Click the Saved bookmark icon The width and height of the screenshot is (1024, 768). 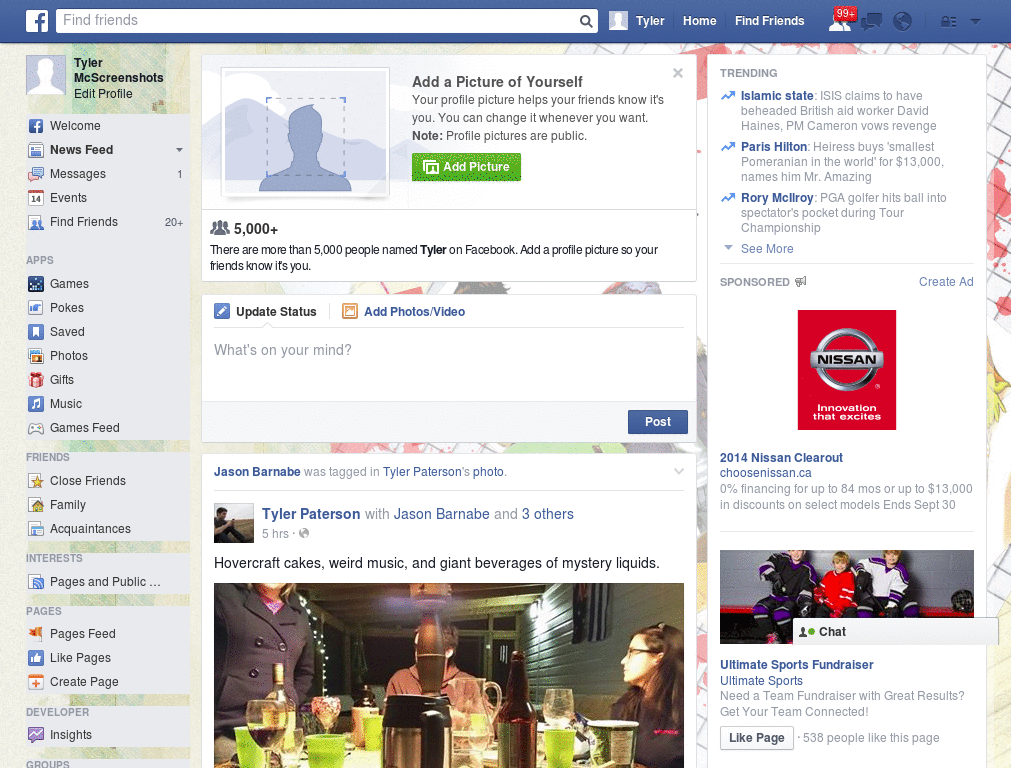pos(36,332)
